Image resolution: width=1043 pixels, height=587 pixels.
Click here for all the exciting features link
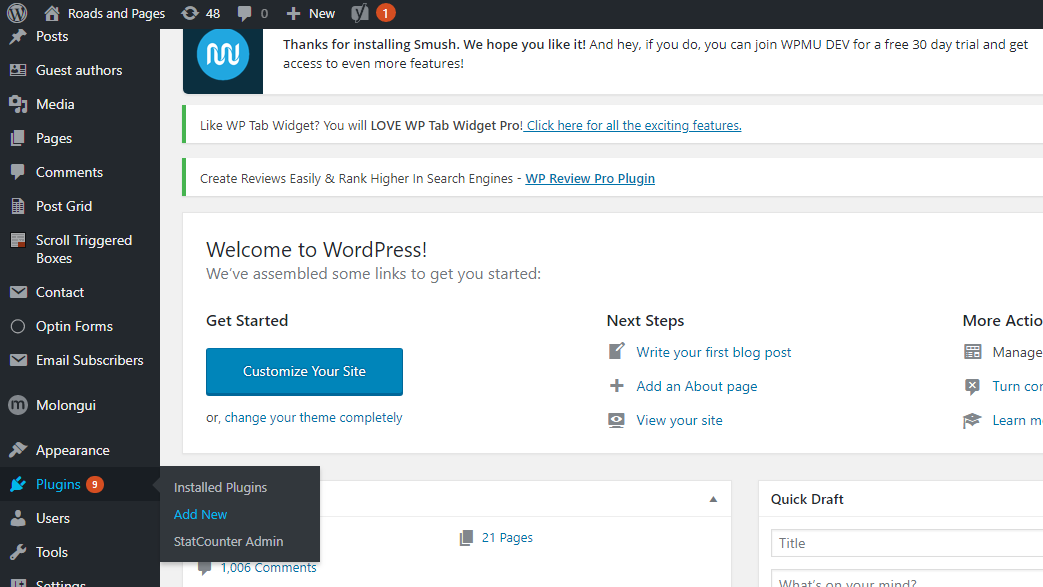633,125
